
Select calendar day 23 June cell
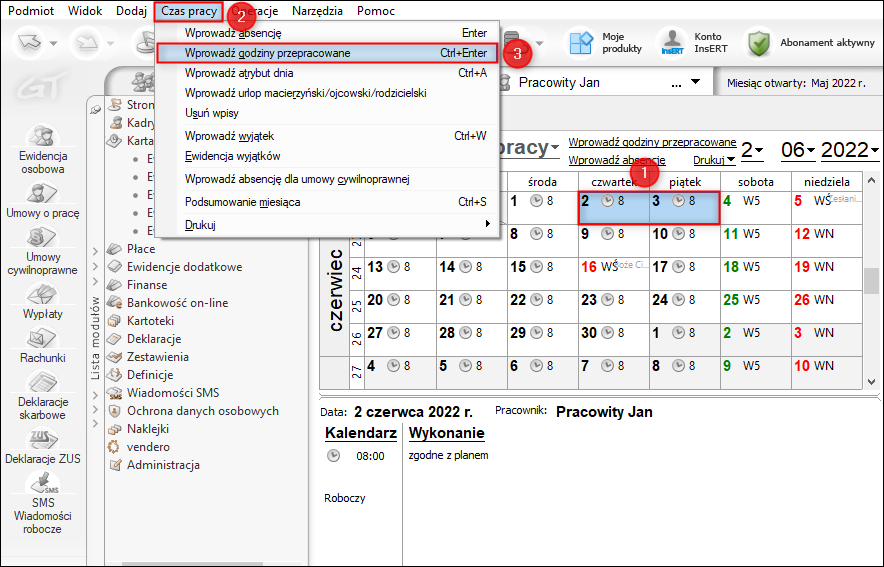pos(614,307)
